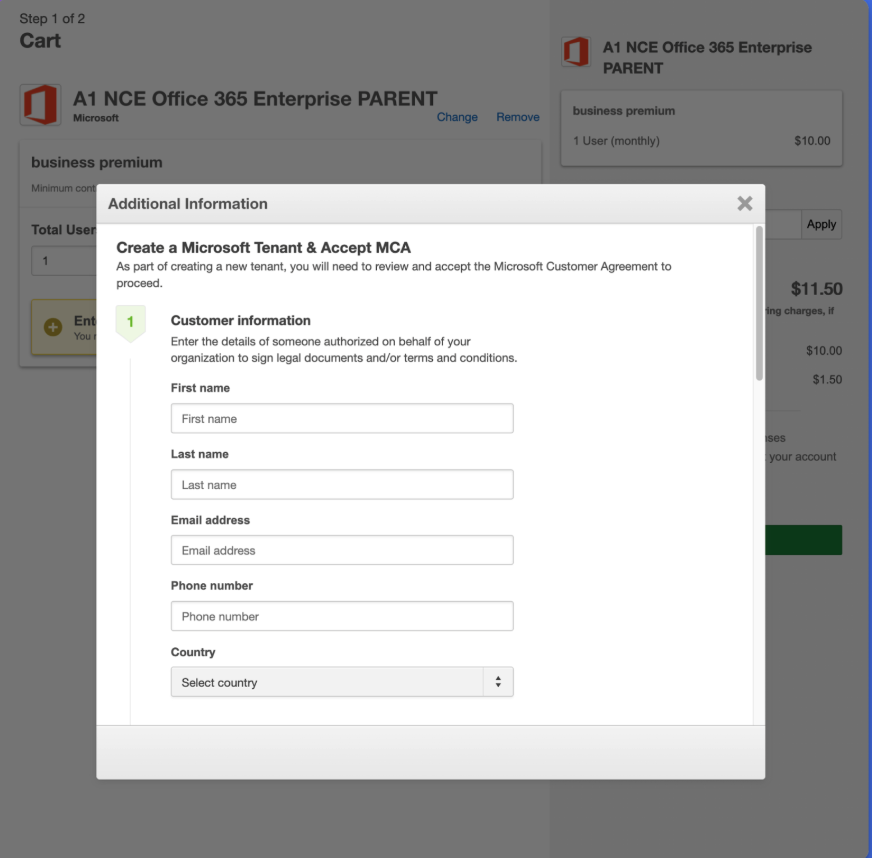Click into the Email address field

click(x=342, y=550)
